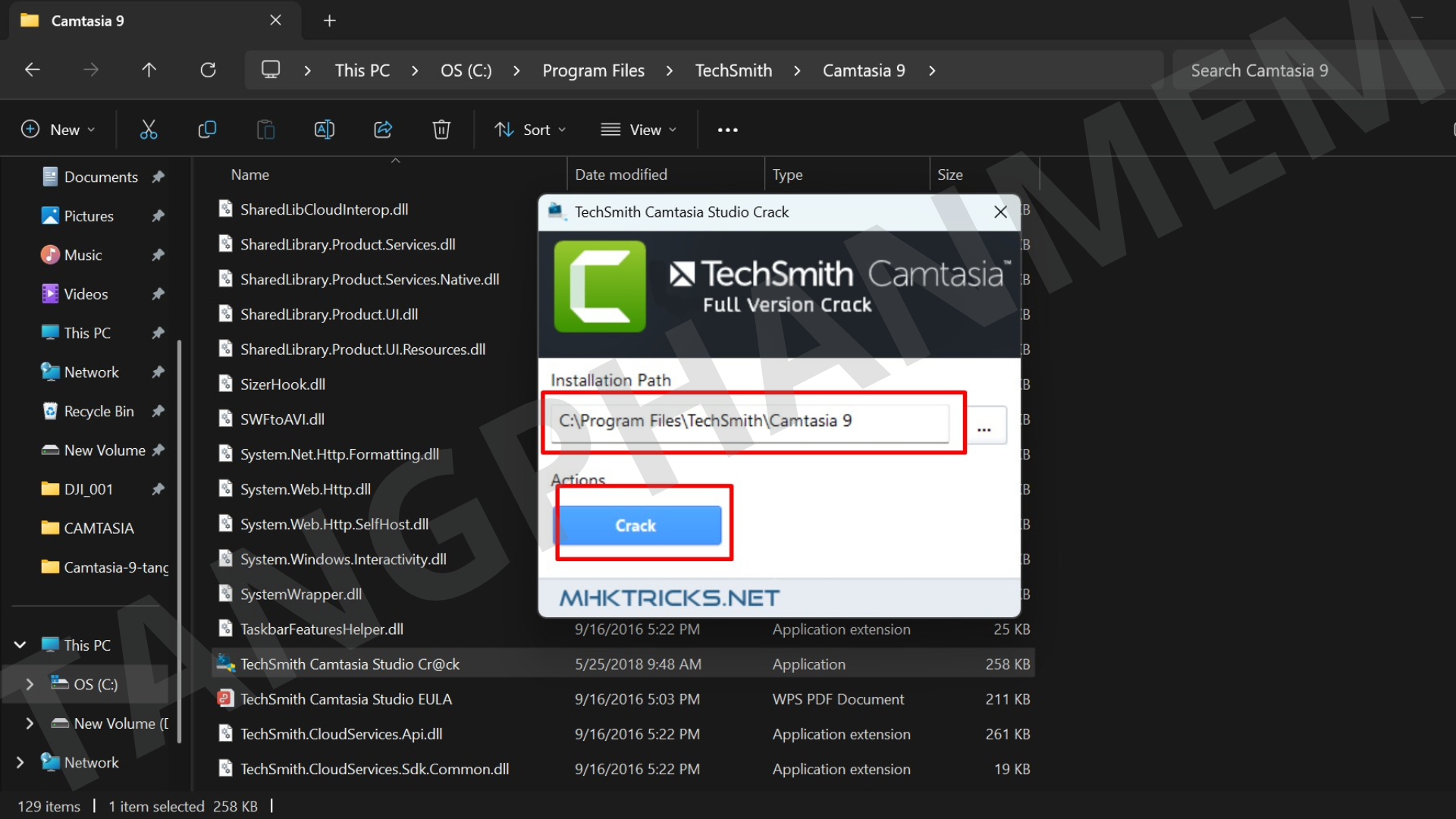Select System.Web.Http.dll file
This screenshot has height=819, width=1456.
306,489
